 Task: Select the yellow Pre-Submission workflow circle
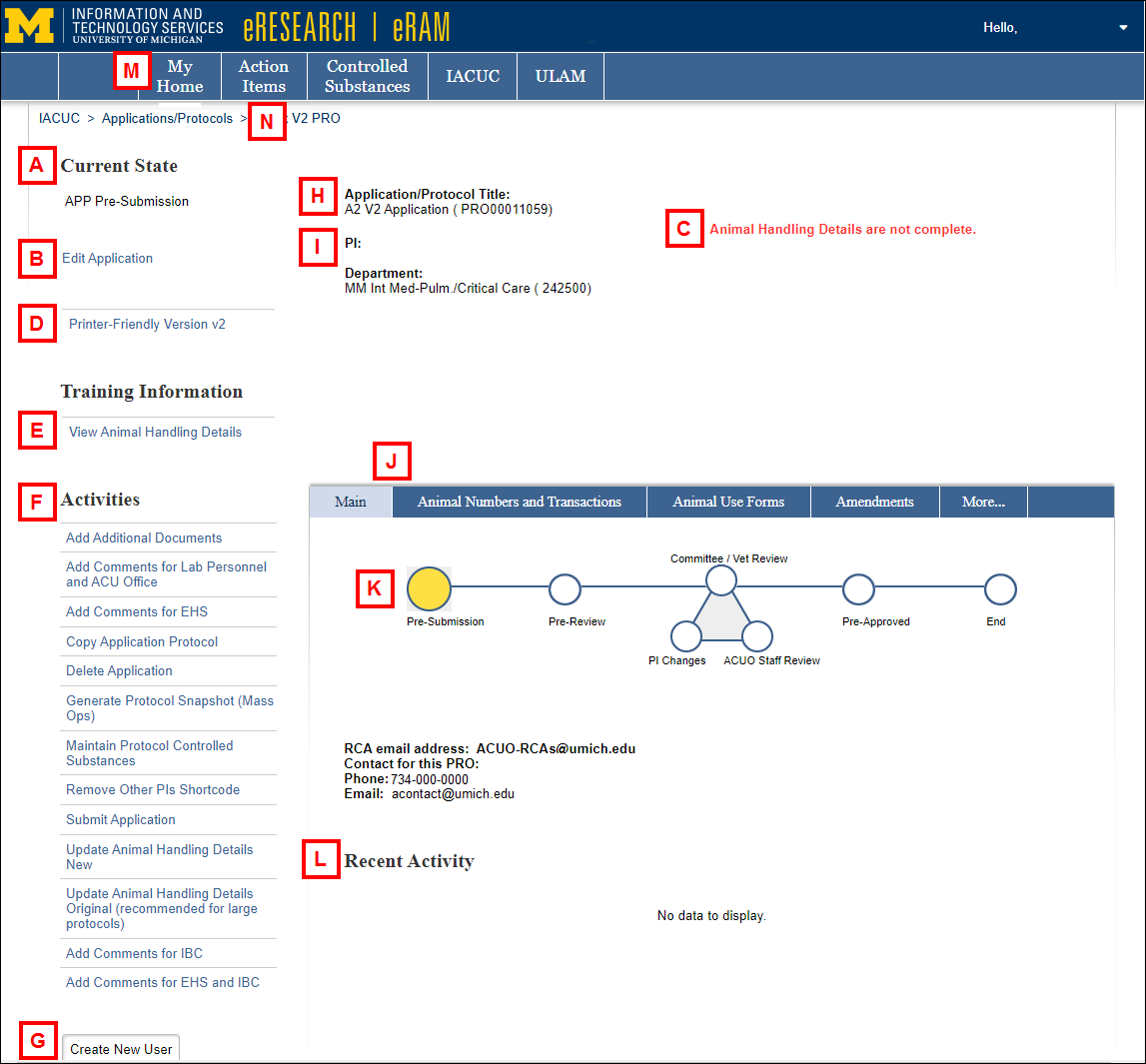click(x=429, y=589)
